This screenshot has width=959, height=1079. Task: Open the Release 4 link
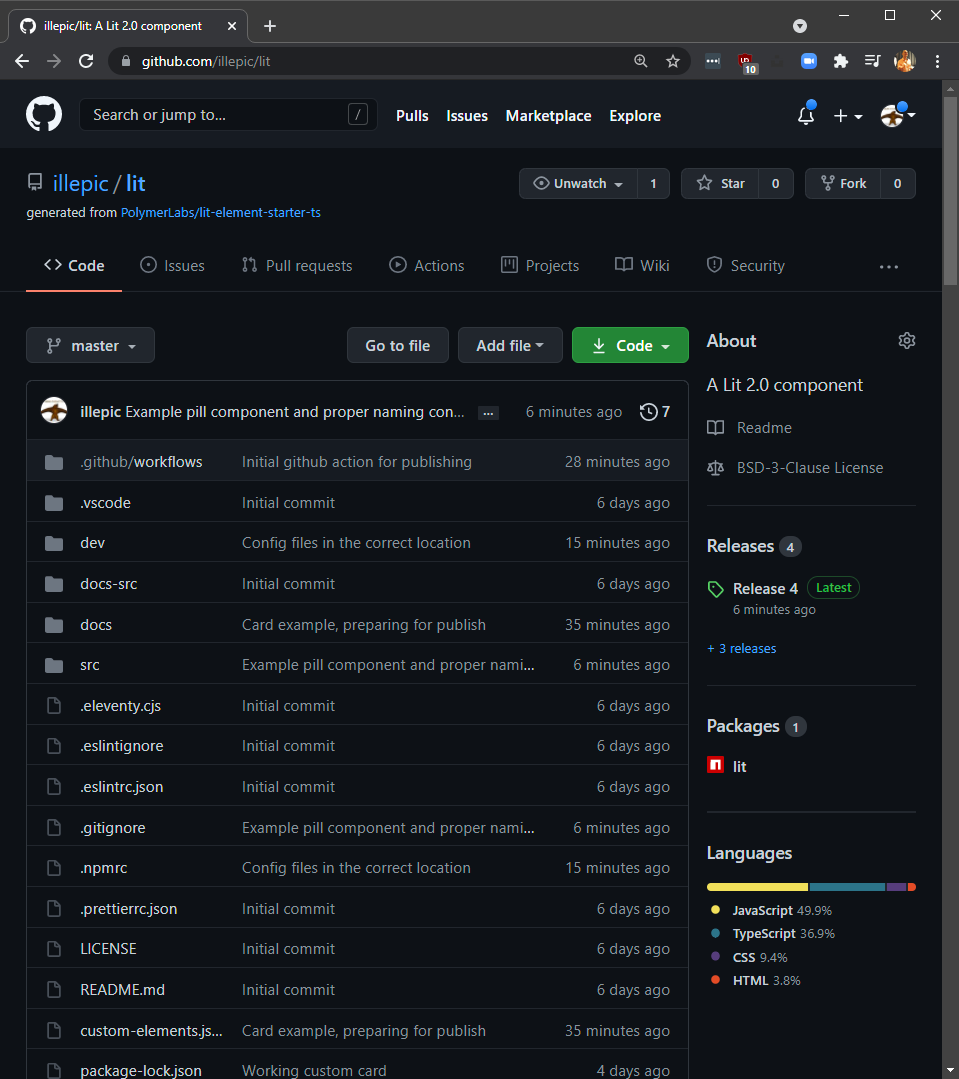[765, 589]
